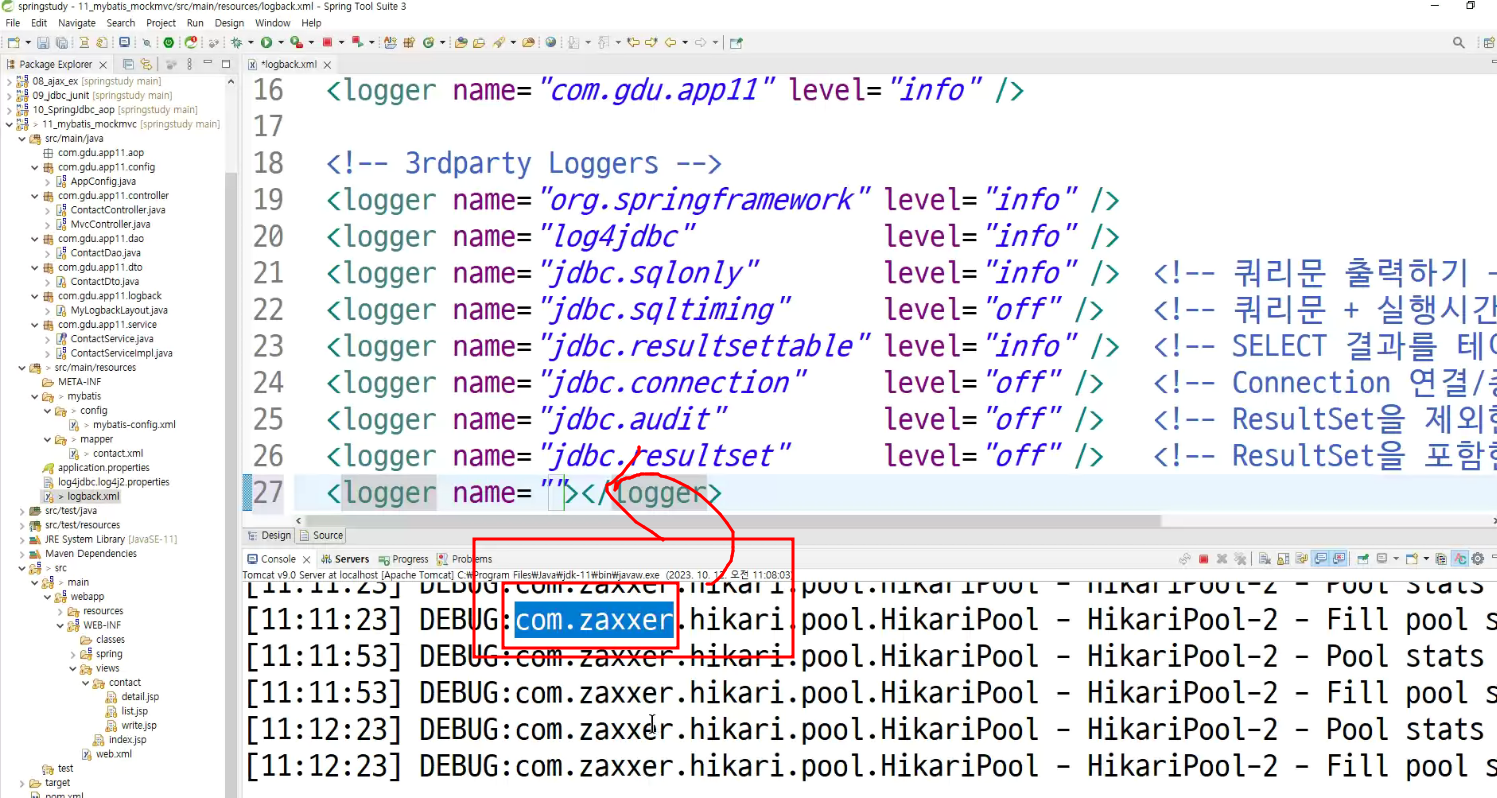Toggle the AC colored console option icon
Image resolution: width=1497 pixels, height=798 pixels.
(1459, 559)
